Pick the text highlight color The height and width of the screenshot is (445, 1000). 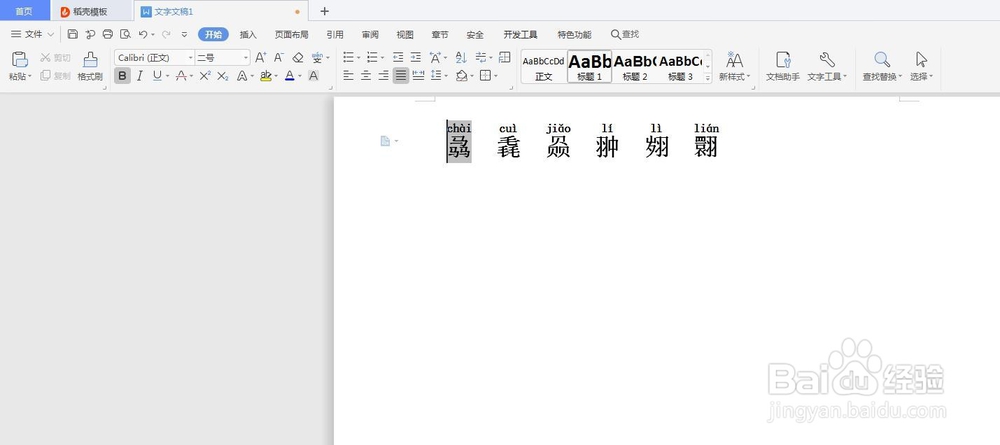pos(266,76)
